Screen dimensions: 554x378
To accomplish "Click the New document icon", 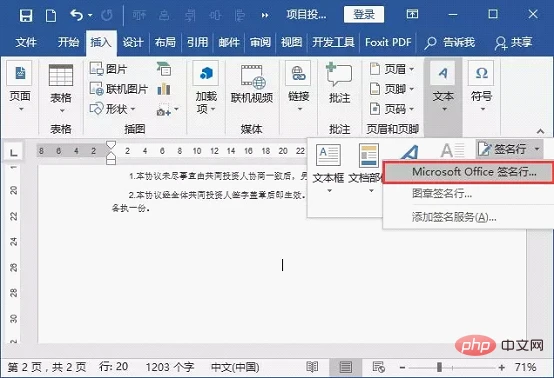I will click(x=51, y=15).
